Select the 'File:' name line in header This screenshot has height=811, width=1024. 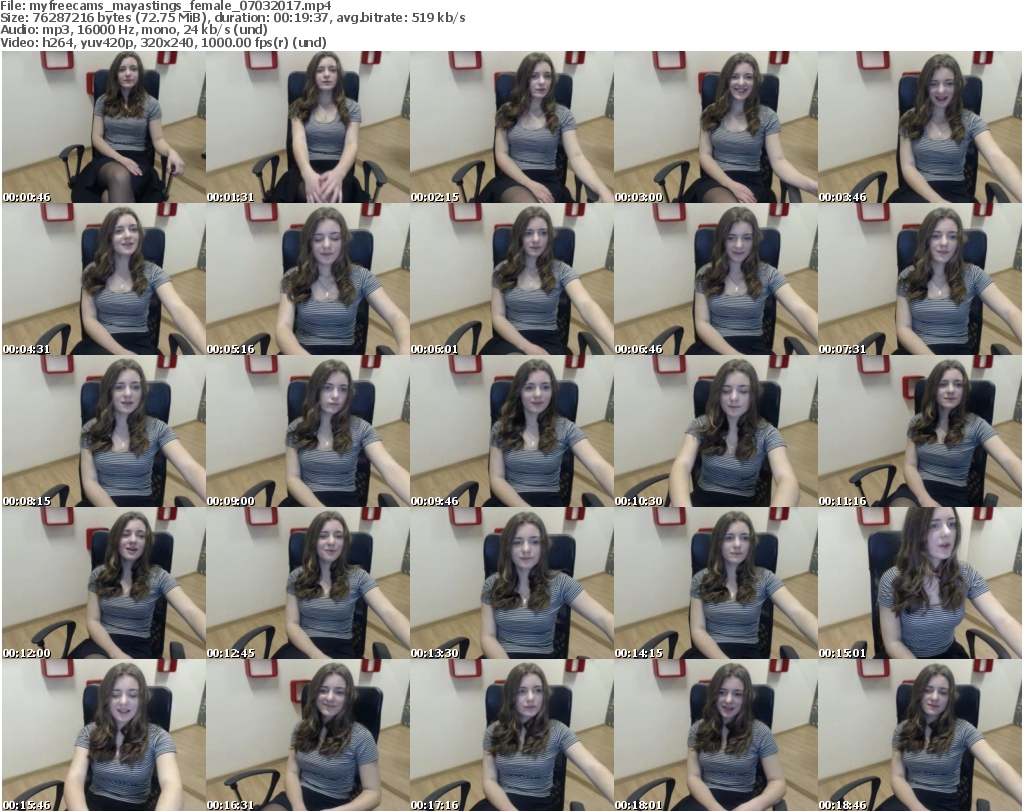click(x=166, y=6)
